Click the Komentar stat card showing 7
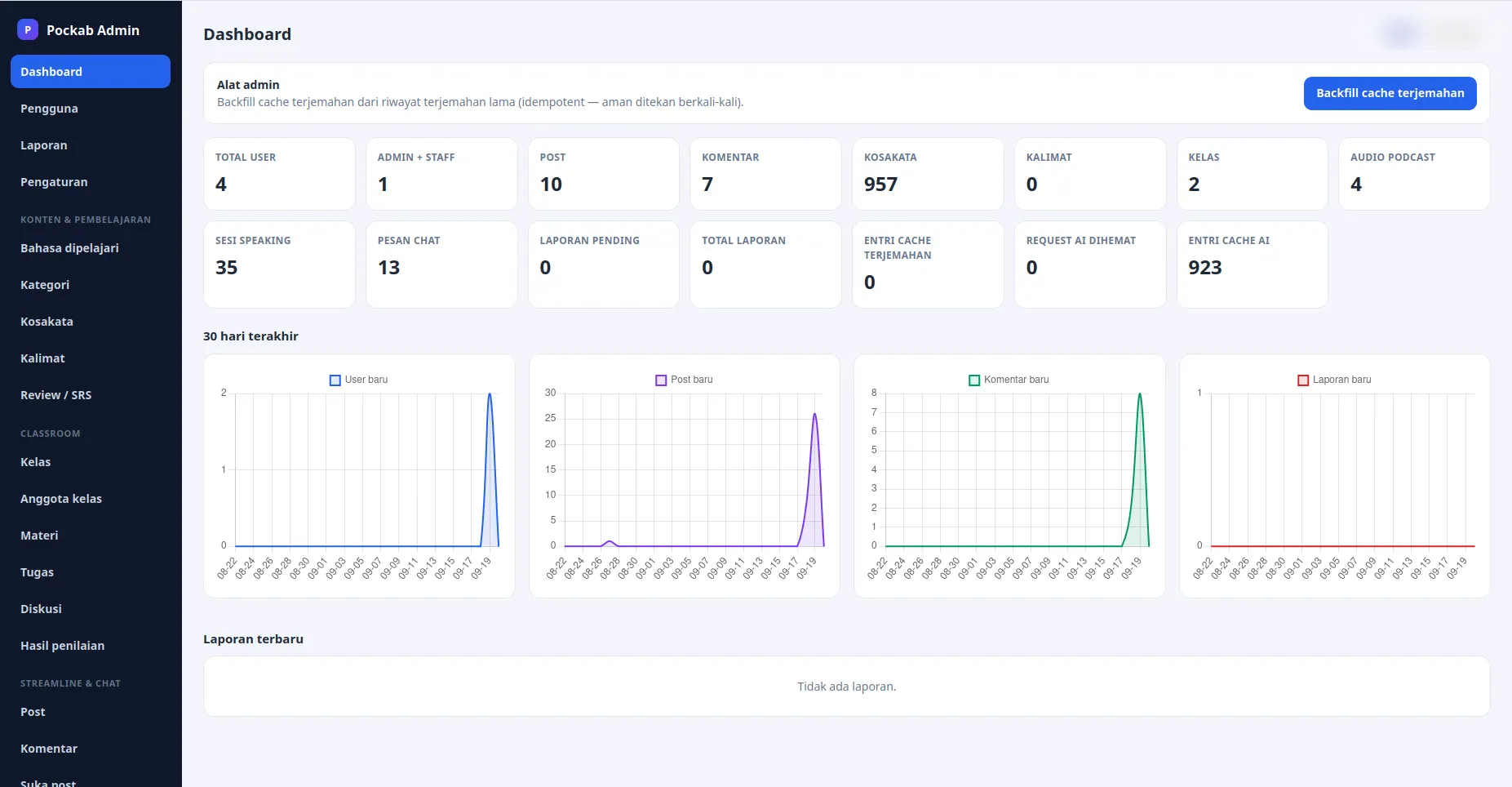This screenshot has height=787, width=1512. tap(765, 174)
